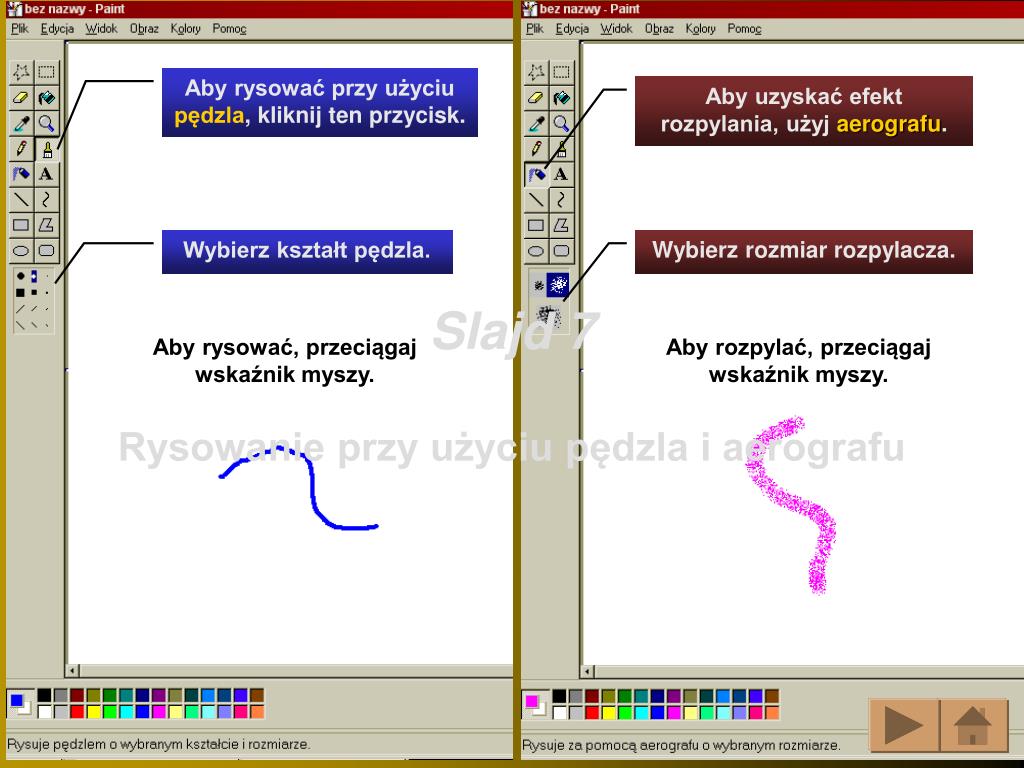
Task: Select the Airbrush tool in right Paint window
Action: (536, 174)
